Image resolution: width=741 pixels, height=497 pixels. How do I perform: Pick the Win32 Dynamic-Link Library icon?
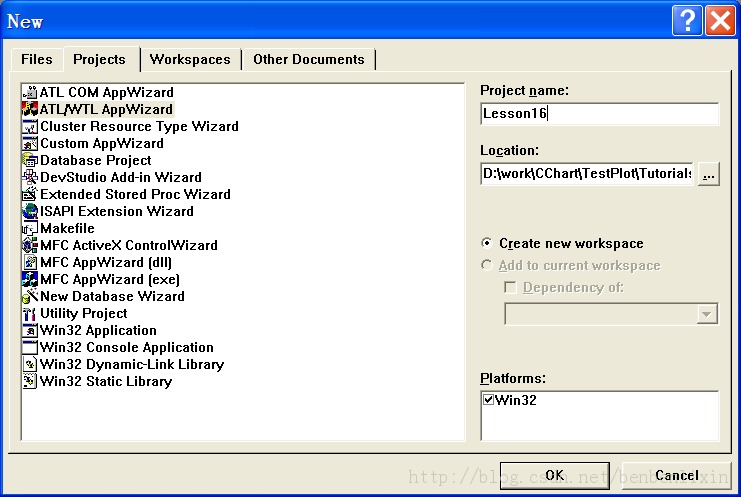30,364
